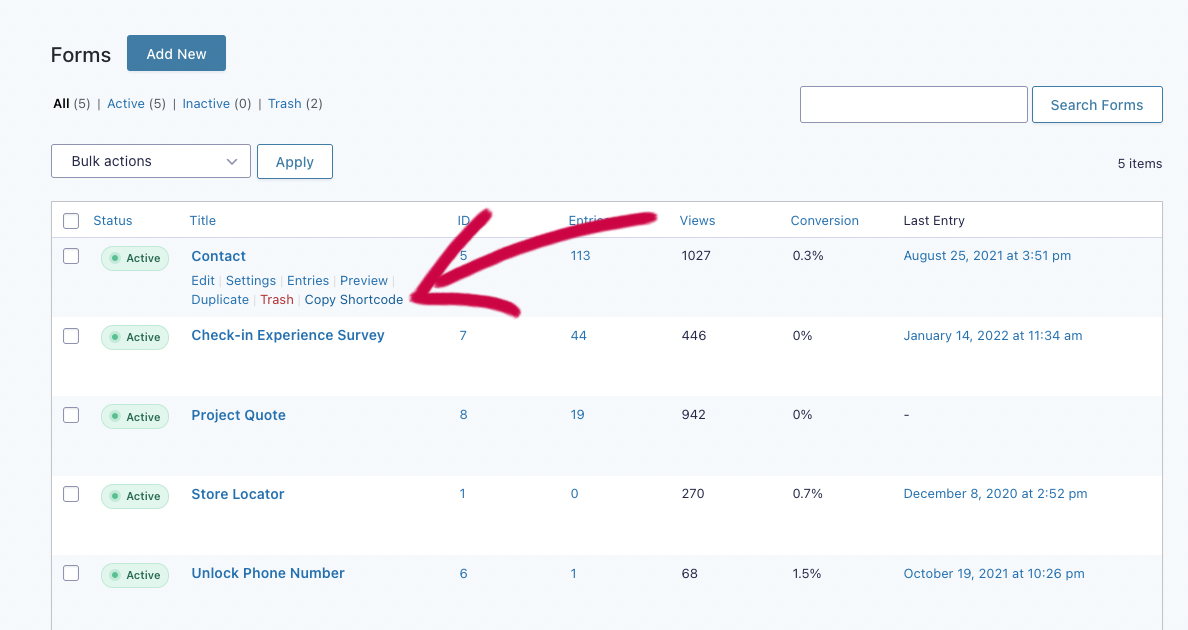Click entries count 44 for survey

(x=579, y=335)
